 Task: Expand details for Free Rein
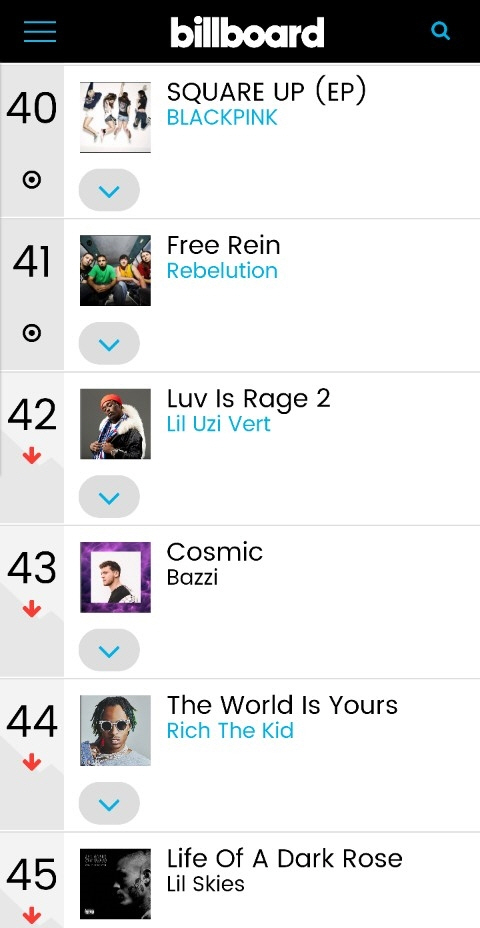point(109,344)
